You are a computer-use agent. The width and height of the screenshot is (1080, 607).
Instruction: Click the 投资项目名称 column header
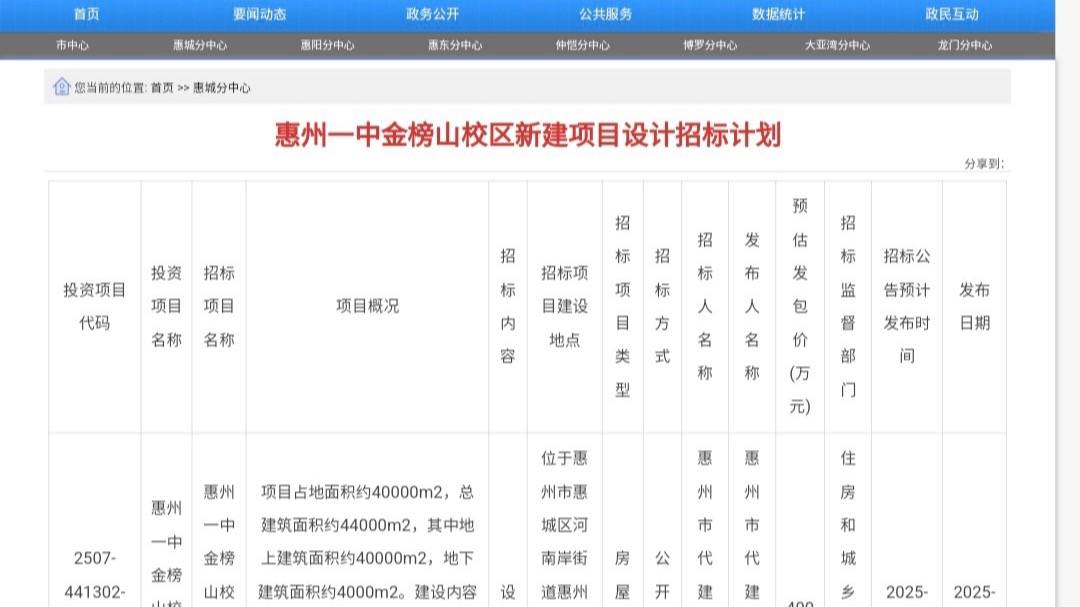[x=167, y=307]
